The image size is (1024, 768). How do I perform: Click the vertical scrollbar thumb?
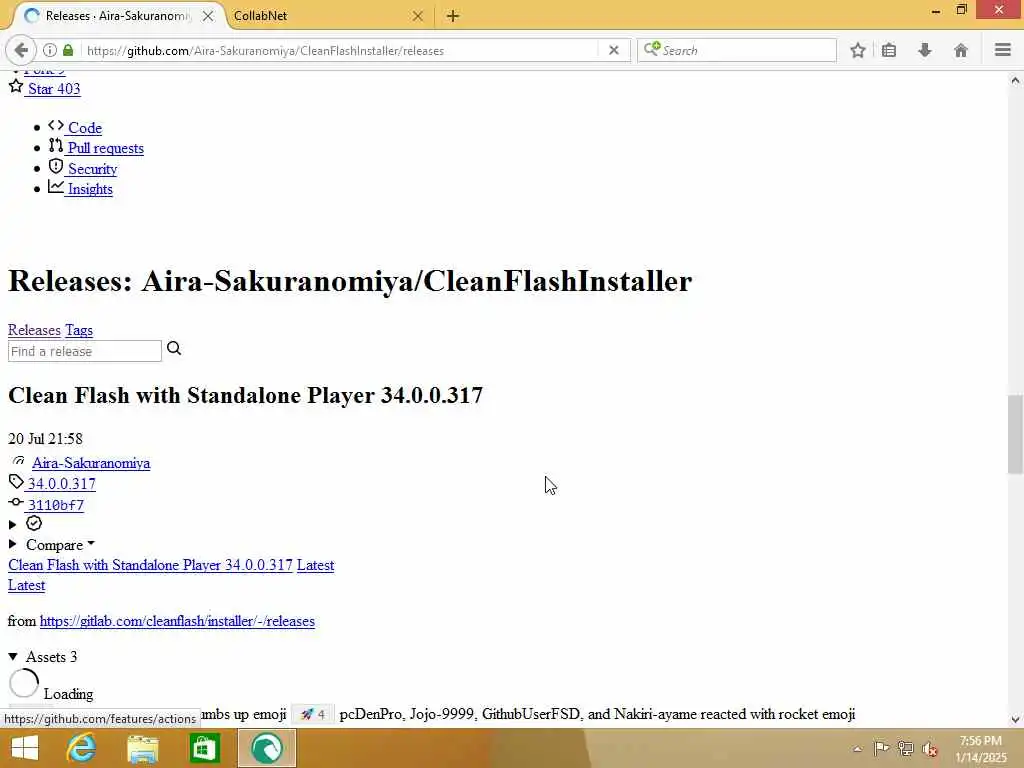[1015, 434]
